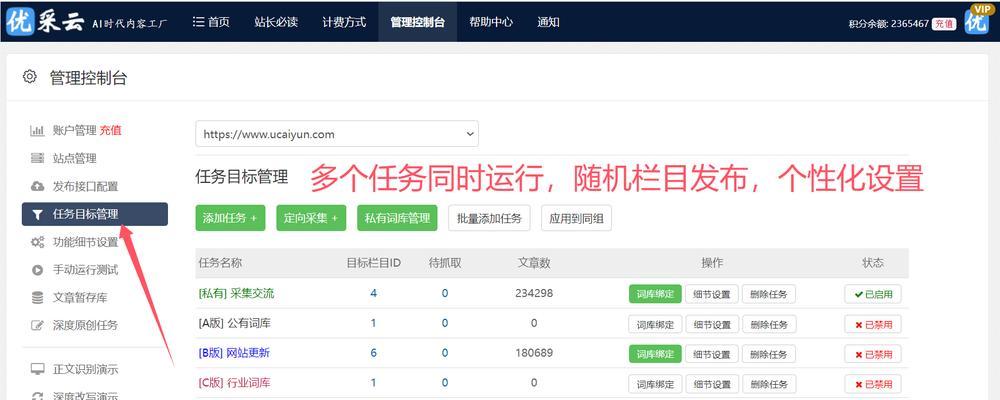Open 功能细节设置 in sidebar

click(85, 242)
